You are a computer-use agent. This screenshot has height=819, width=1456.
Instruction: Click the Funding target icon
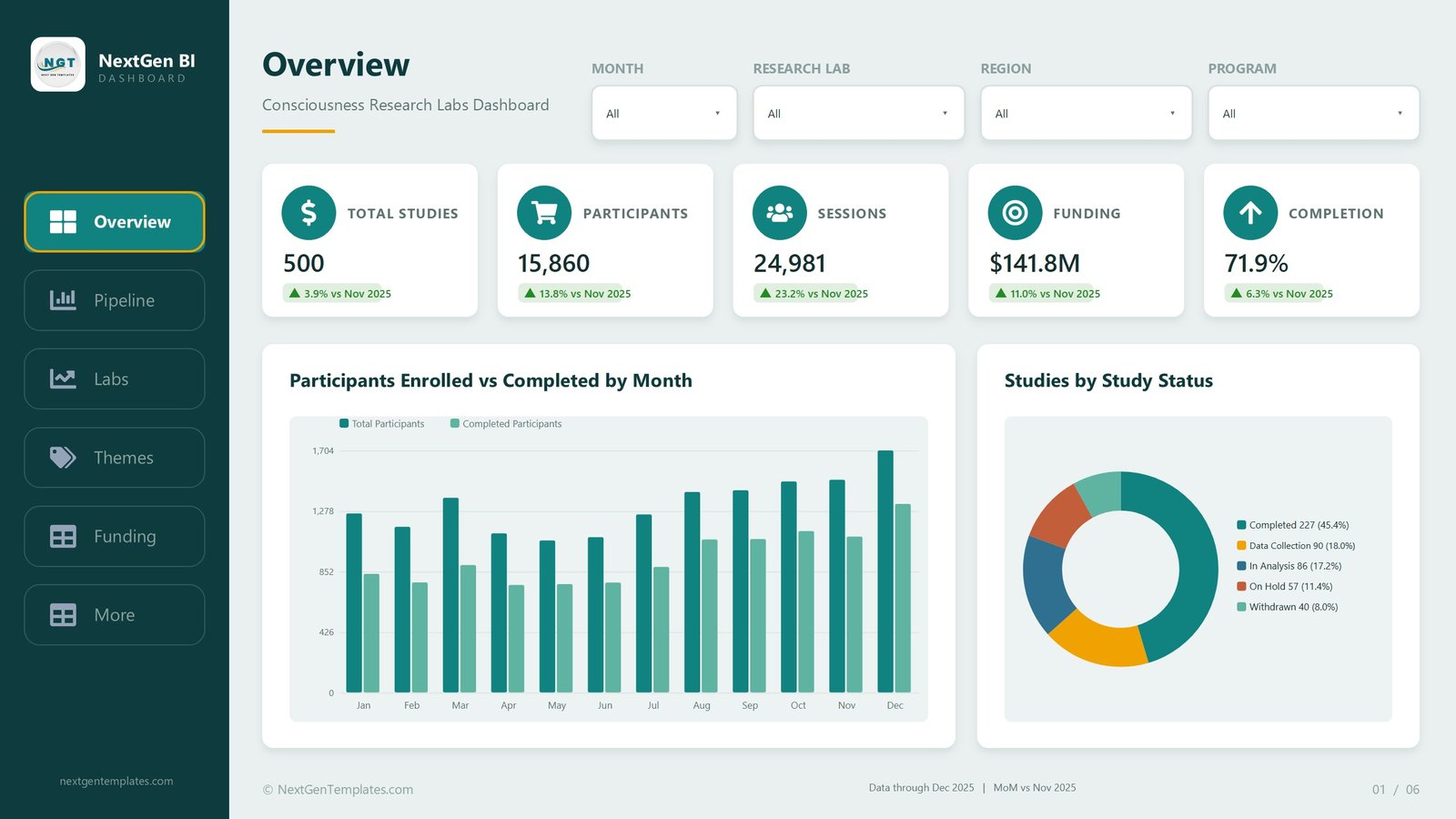1015,213
